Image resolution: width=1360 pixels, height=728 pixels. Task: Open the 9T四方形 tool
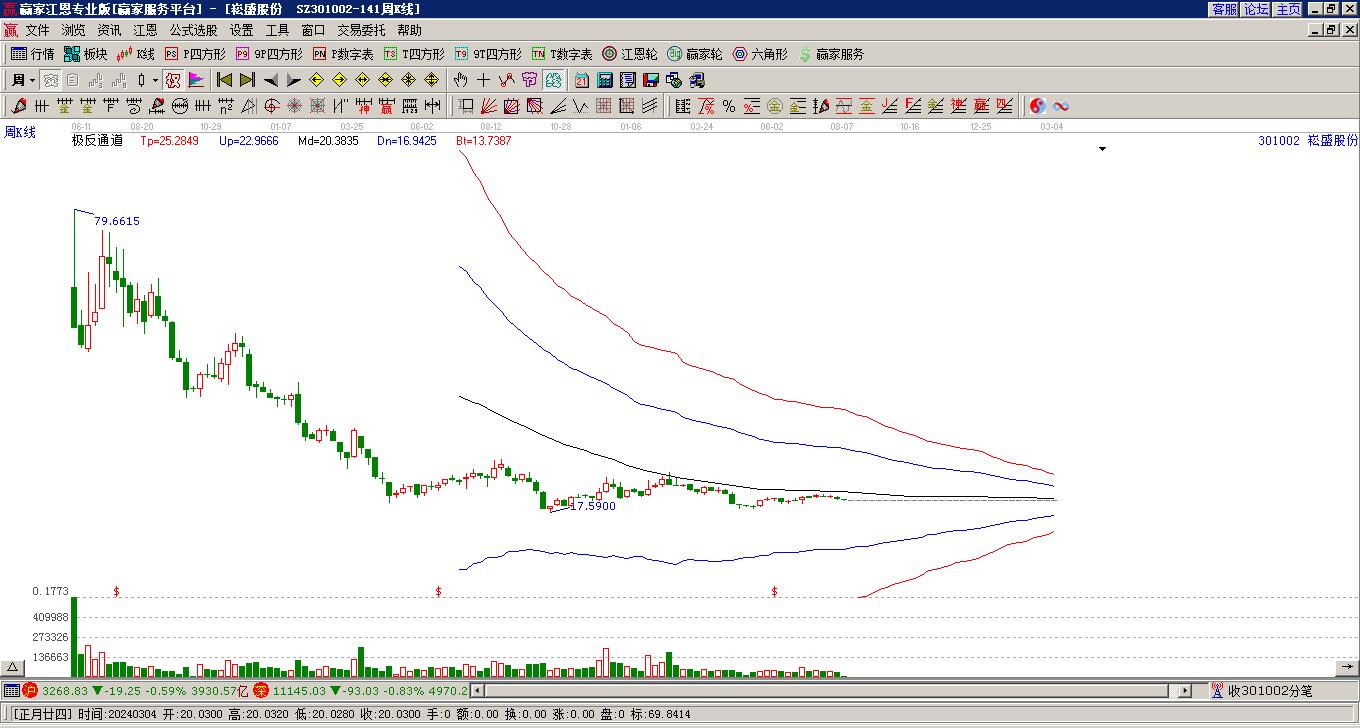click(x=488, y=54)
